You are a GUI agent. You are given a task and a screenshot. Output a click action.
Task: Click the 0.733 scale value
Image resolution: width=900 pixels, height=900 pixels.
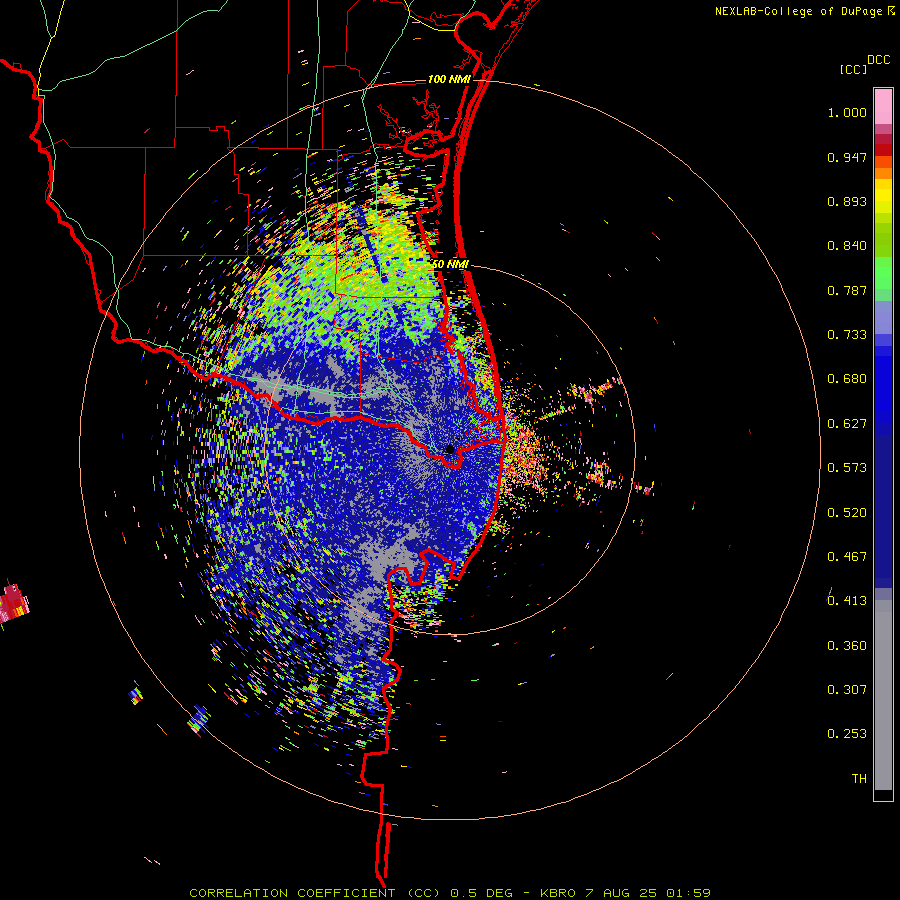click(847, 335)
